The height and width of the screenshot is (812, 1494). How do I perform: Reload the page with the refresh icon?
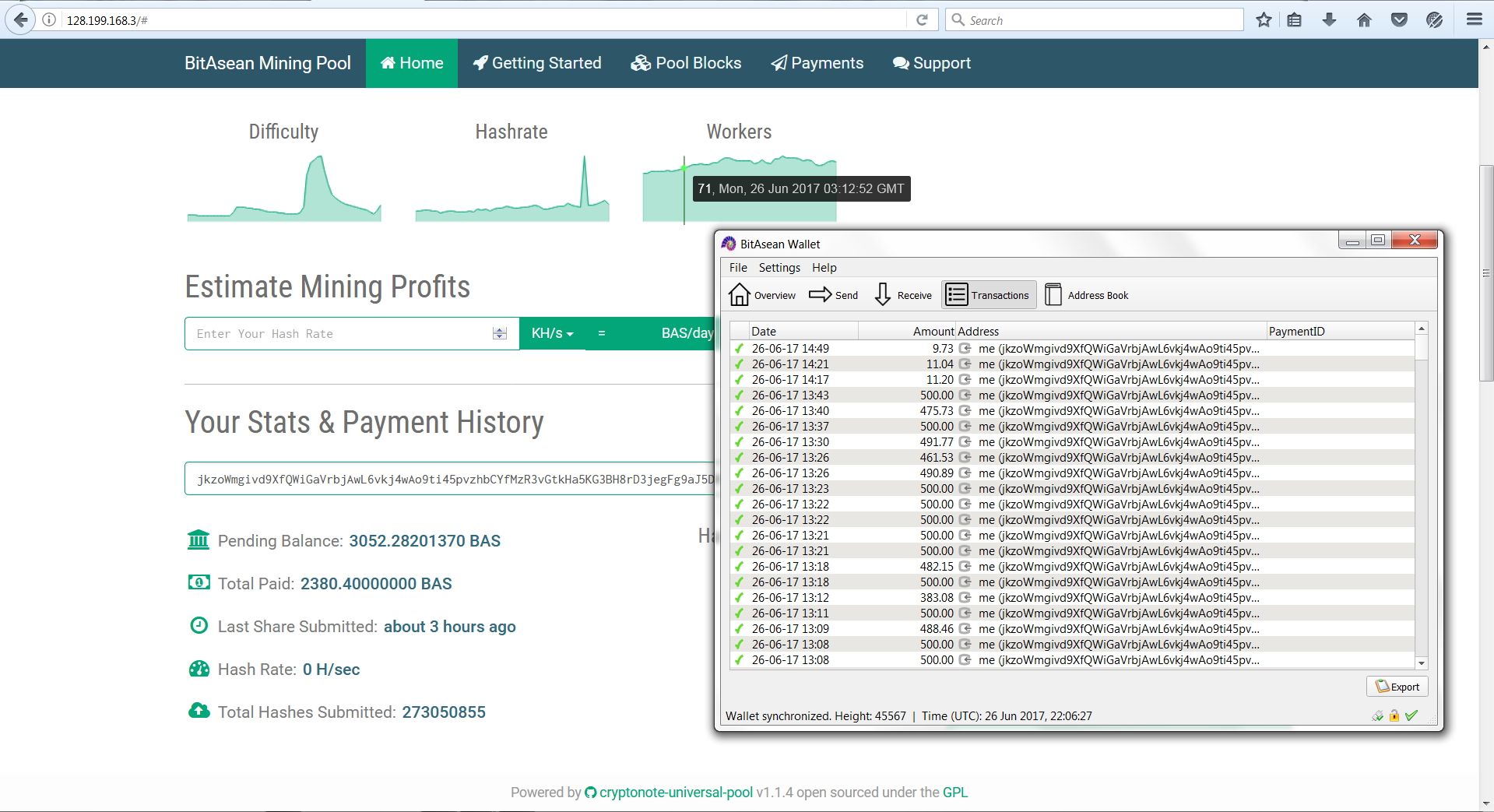(x=922, y=20)
